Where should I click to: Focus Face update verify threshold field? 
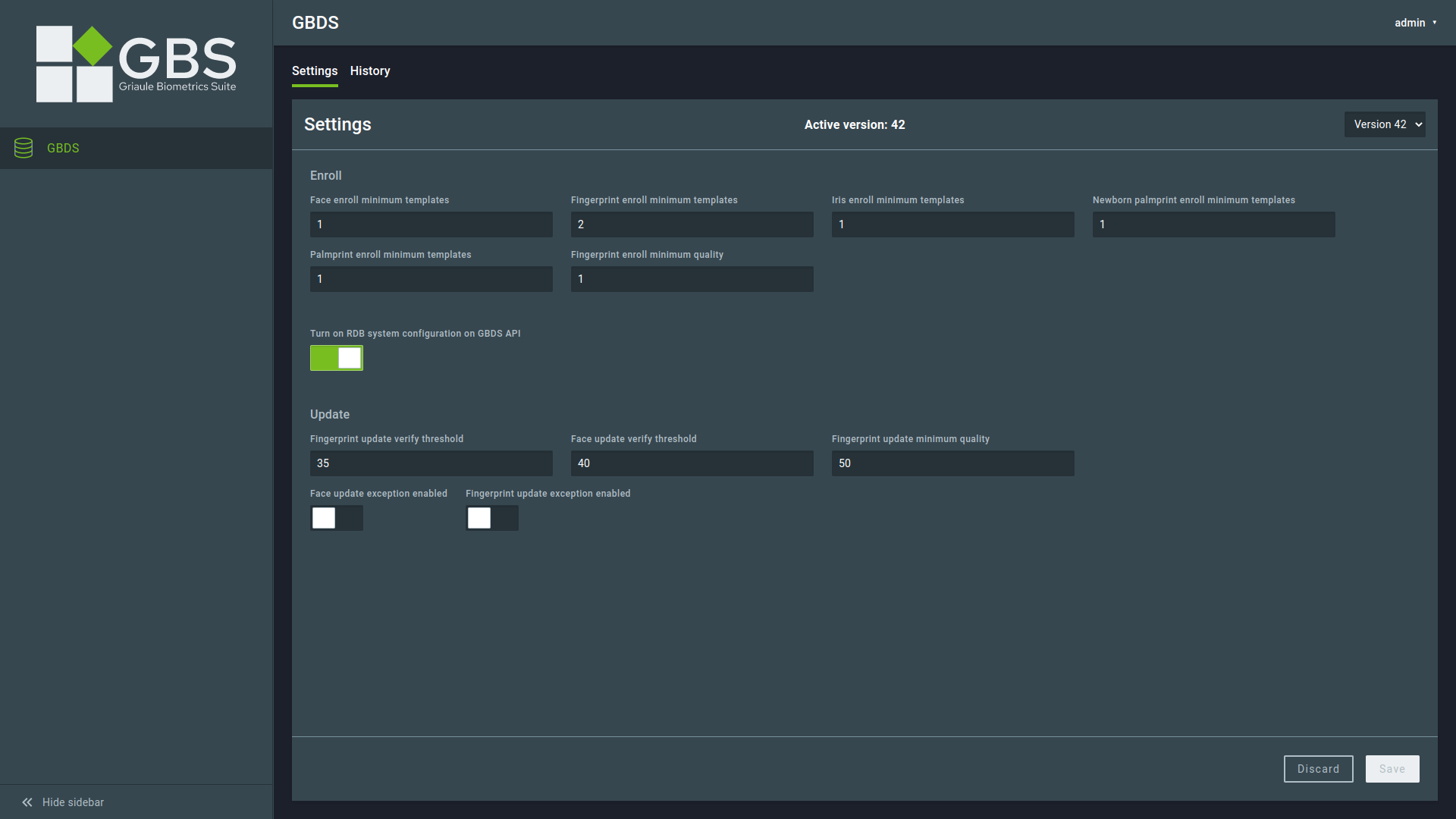692,463
